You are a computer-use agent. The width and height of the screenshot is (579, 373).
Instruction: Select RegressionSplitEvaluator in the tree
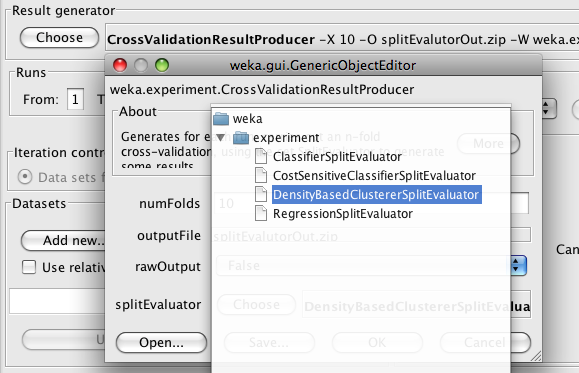pyautogui.click(x=343, y=214)
